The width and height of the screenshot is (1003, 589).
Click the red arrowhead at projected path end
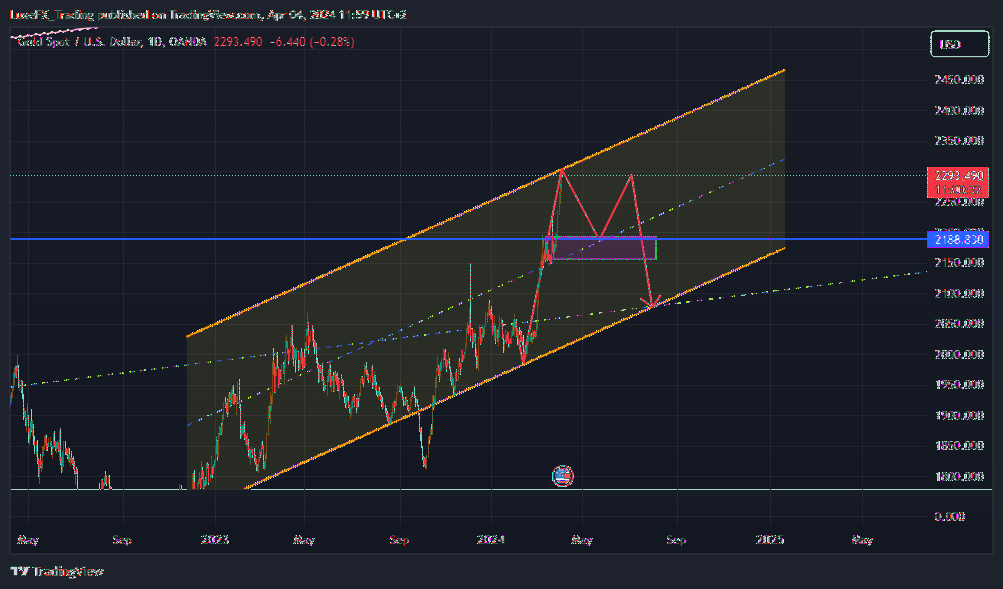[652, 301]
